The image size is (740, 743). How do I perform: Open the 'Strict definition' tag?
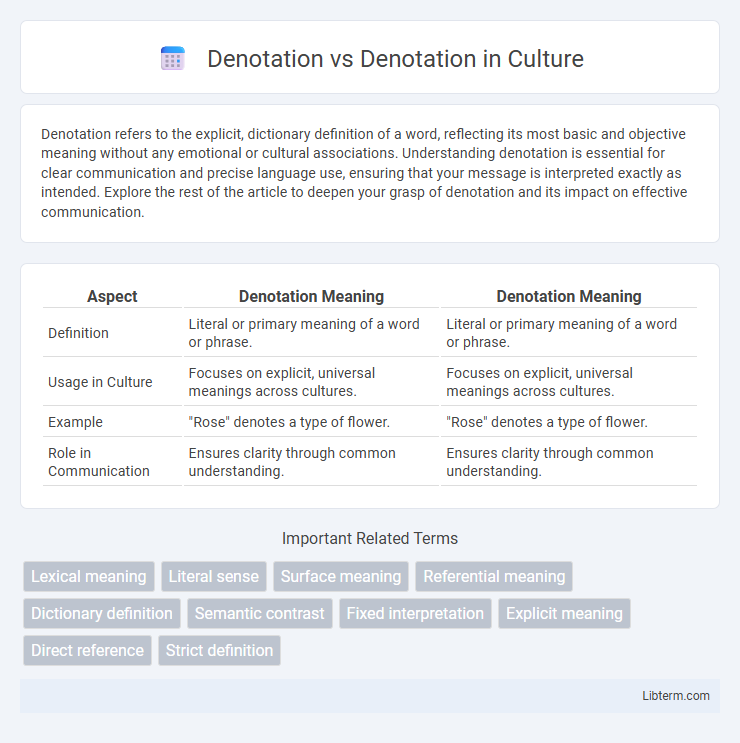pyautogui.click(x=219, y=650)
